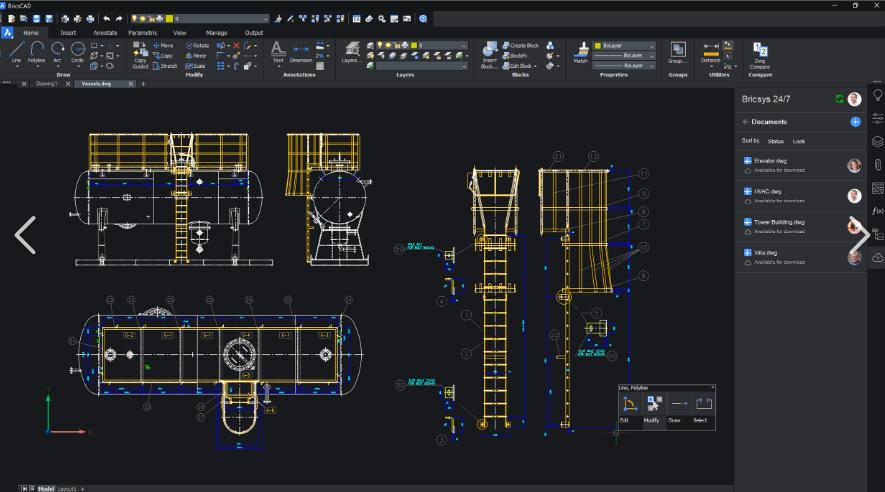
Task: Open the Drawing1 document tab
Action: click(x=45, y=84)
